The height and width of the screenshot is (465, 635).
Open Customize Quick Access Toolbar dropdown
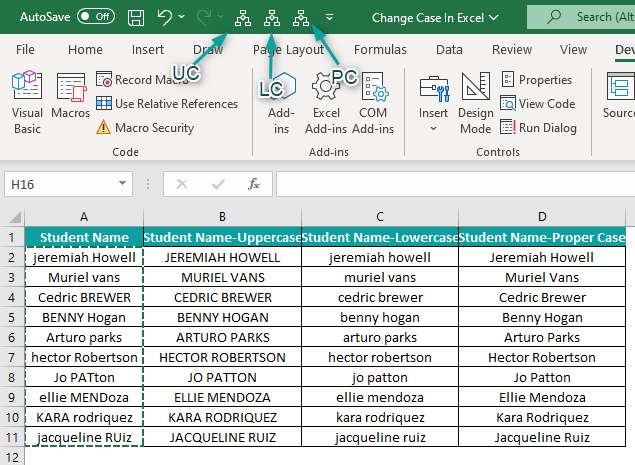click(x=330, y=17)
